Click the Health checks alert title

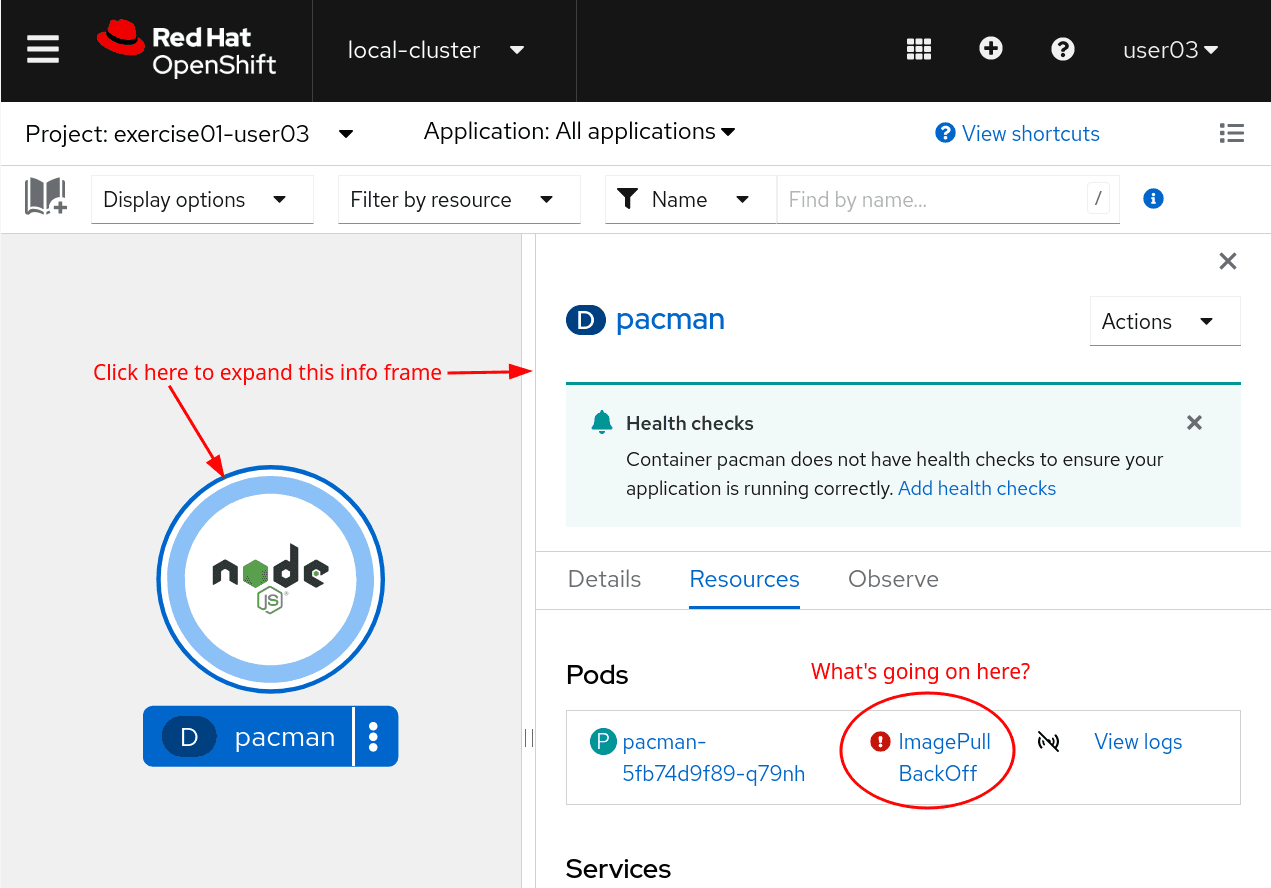(690, 424)
